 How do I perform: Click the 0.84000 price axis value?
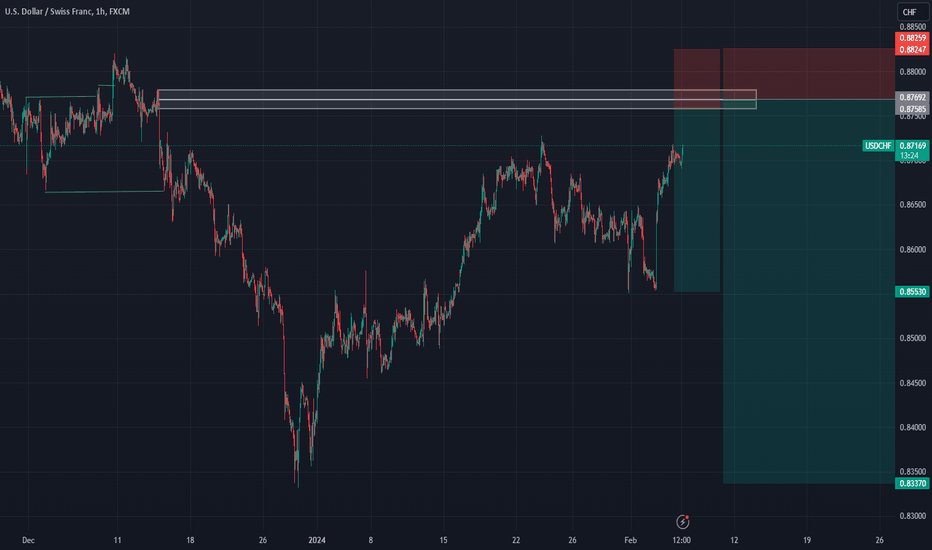912,428
